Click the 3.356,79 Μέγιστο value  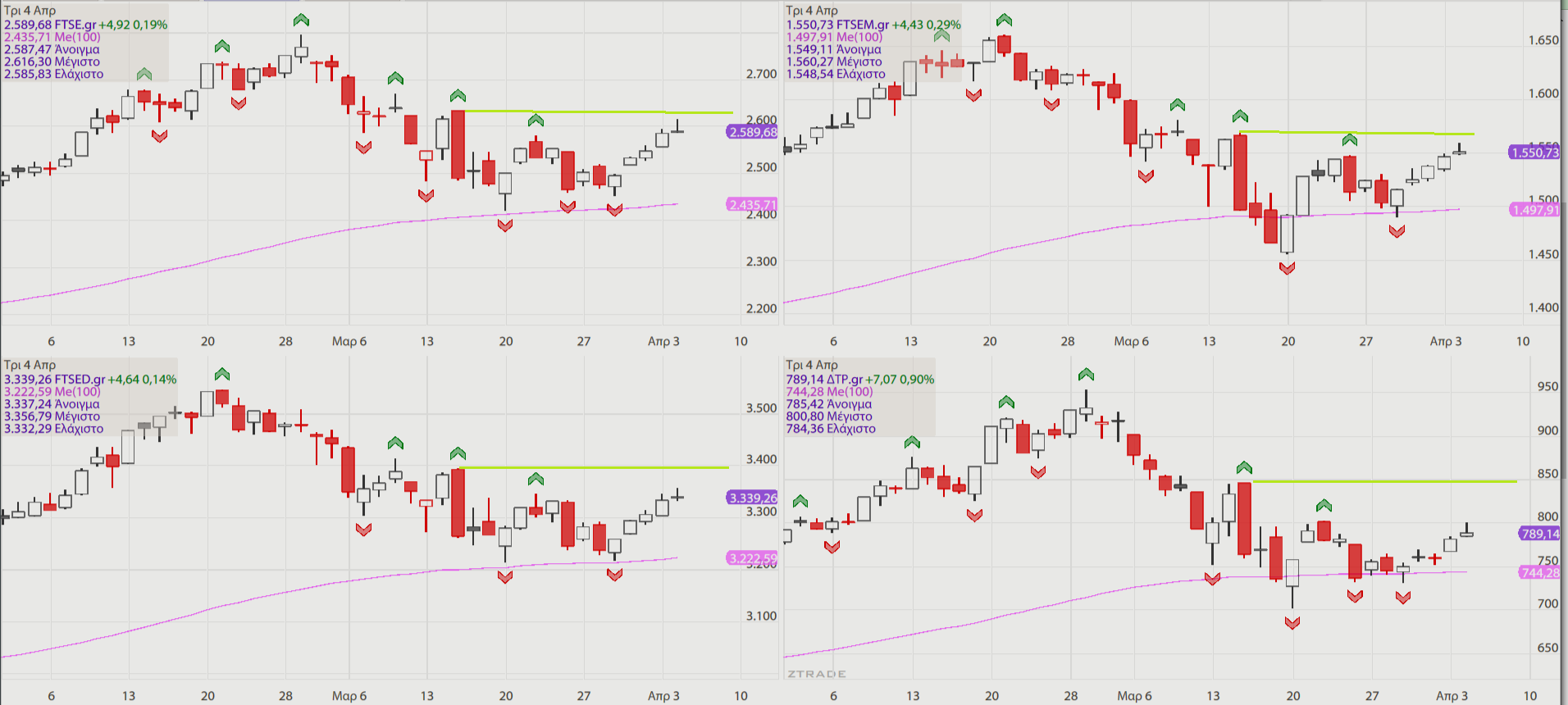(52, 416)
